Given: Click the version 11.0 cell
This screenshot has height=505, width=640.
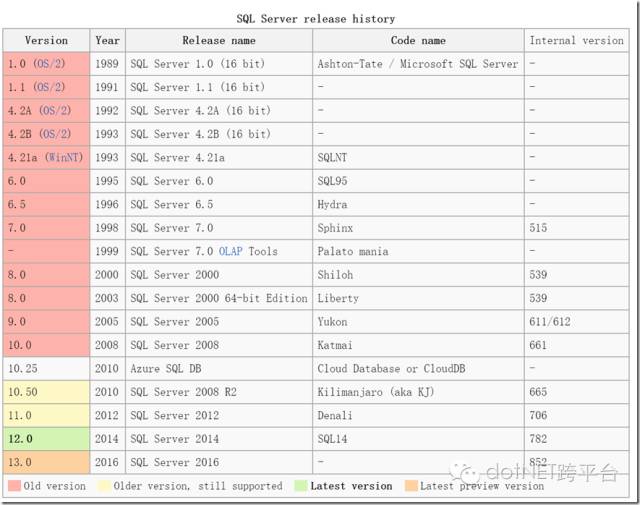Looking at the screenshot, I should click(x=46, y=415).
